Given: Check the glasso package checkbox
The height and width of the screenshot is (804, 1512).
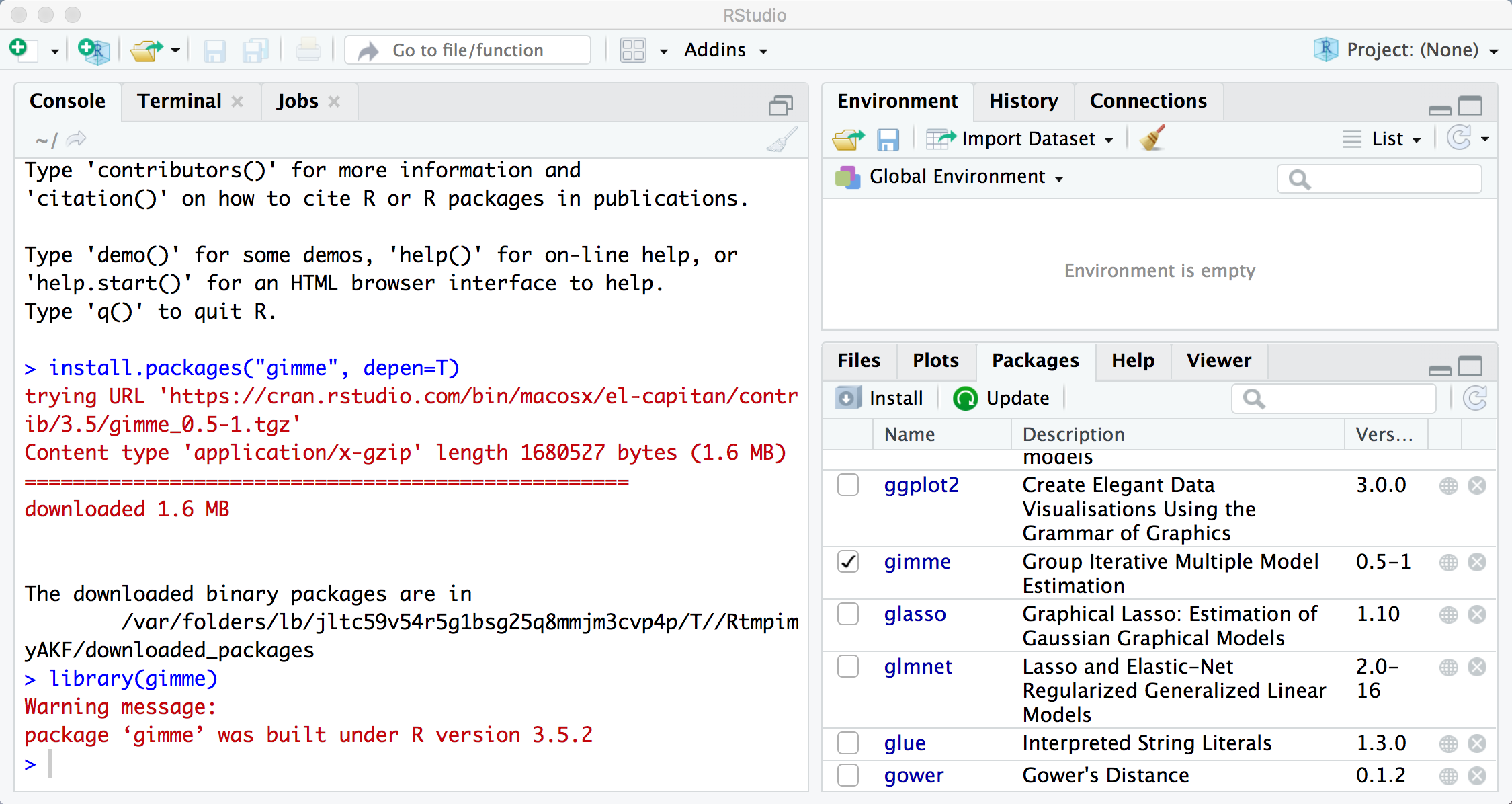Looking at the screenshot, I should (x=848, y=614).
